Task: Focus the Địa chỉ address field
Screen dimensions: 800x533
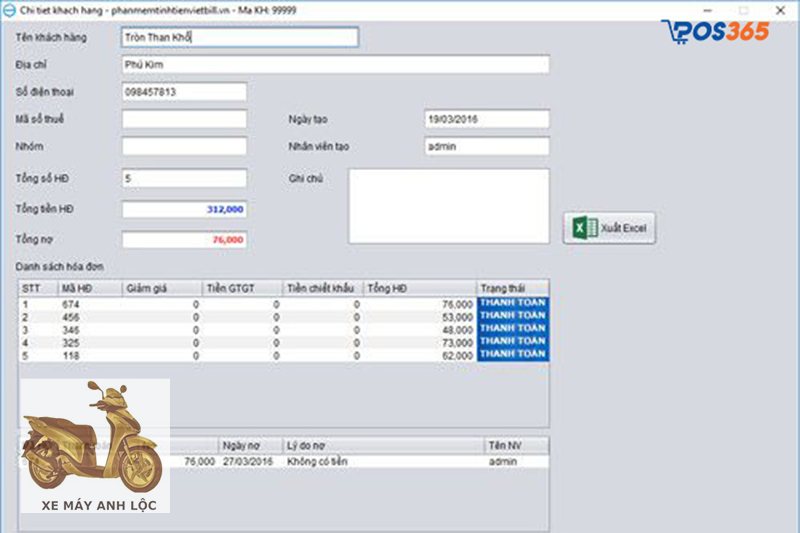Action: pyautogui.click(x=335, y=64)
